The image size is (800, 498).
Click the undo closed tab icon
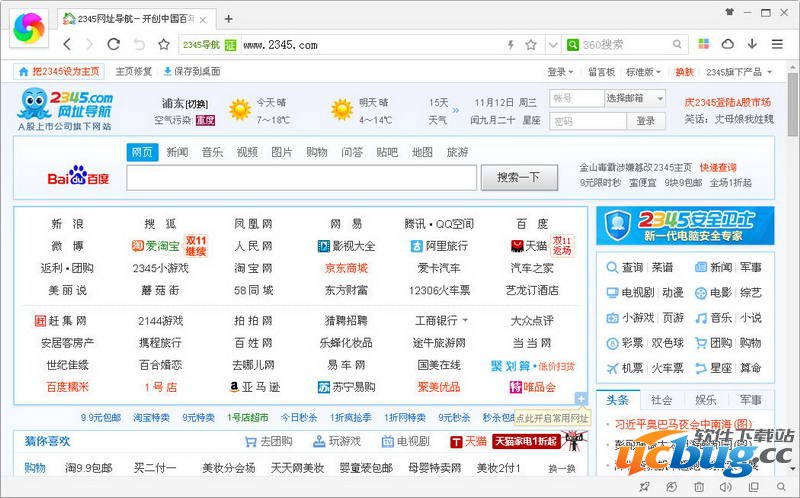point(139,44)
